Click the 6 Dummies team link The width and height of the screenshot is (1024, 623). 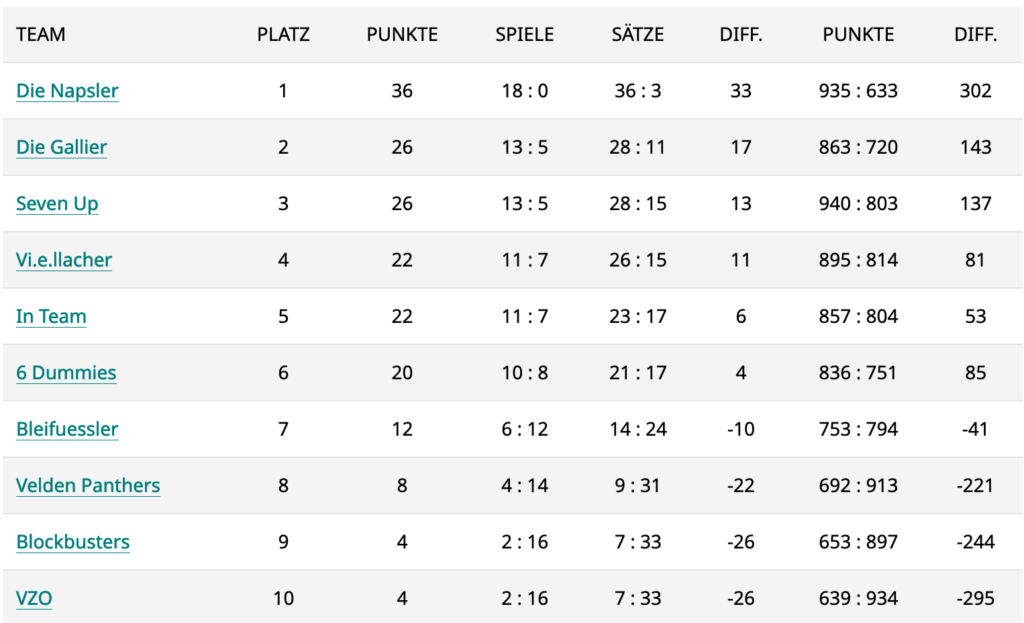click(x=66, y=373)
